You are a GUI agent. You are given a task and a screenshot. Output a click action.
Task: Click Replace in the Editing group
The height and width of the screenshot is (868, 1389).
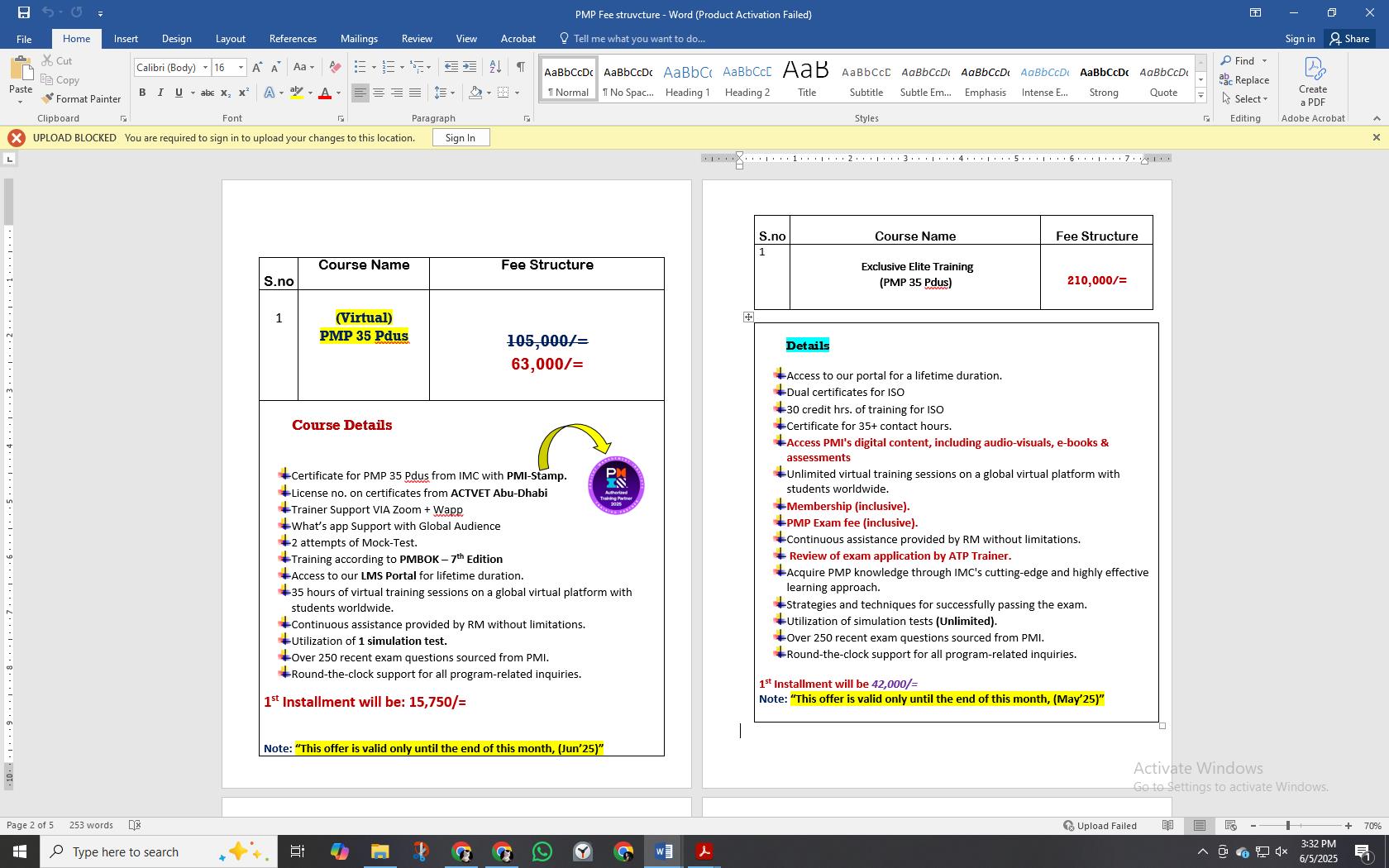click(x=1244, y=79)
